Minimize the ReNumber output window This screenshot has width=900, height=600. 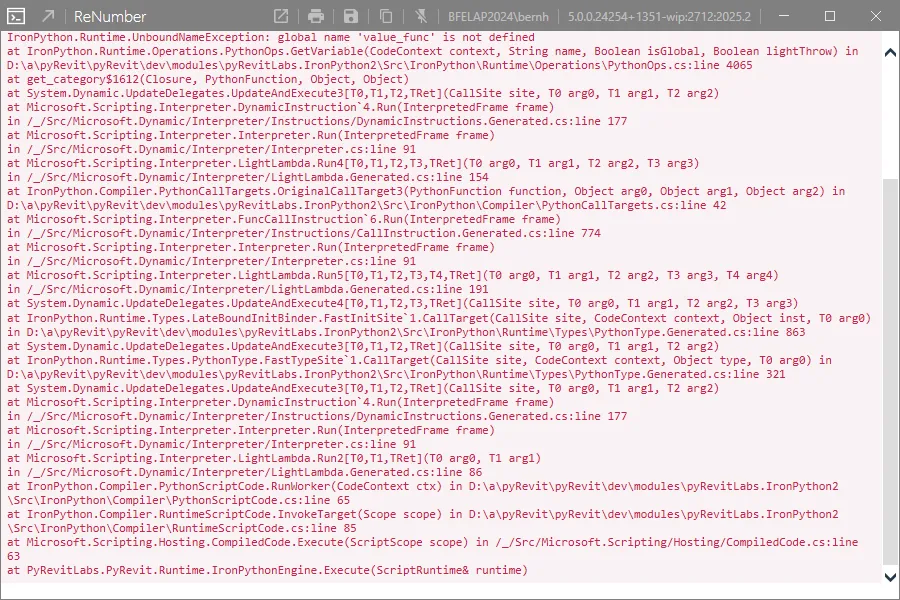click(783, 16)
